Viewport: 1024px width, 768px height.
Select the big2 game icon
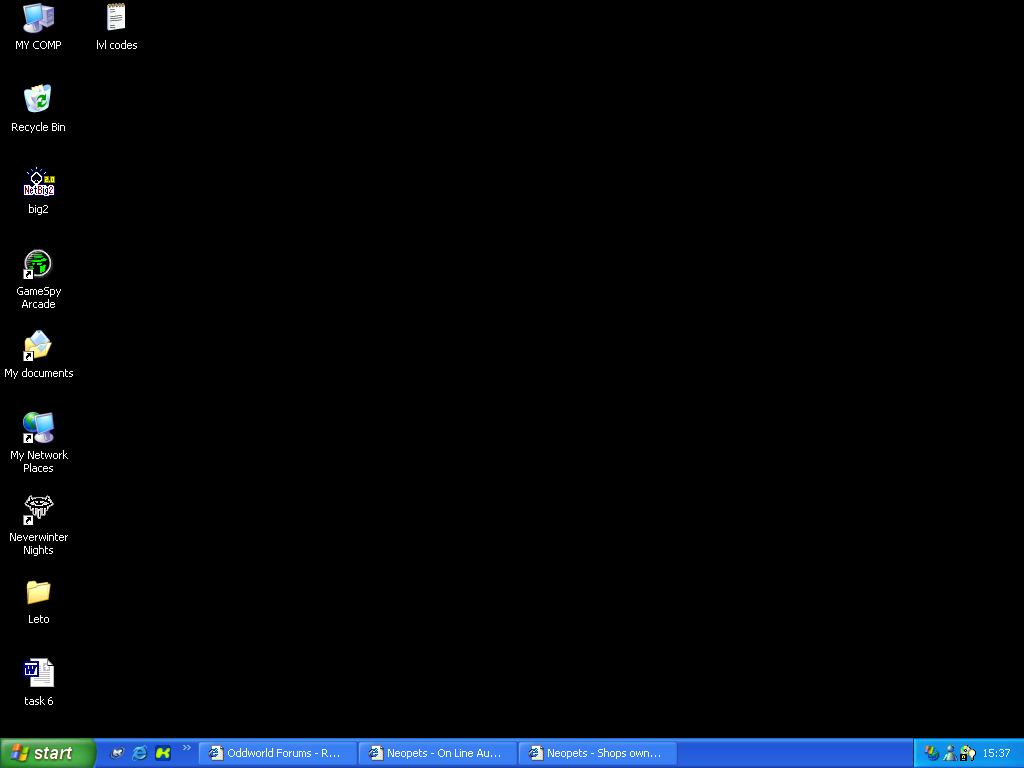click(38, 183)
